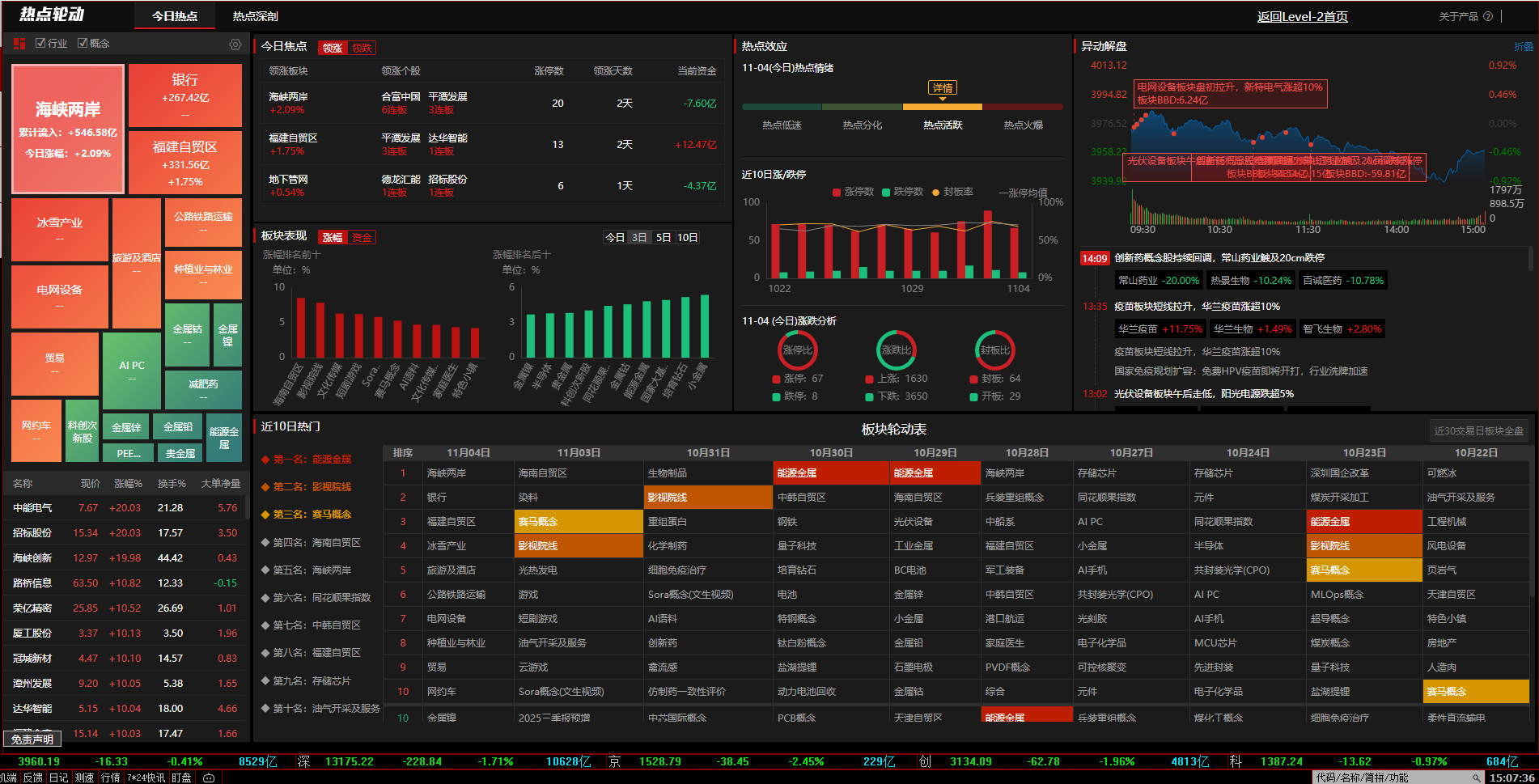Click the diamond marker beside 第一名 能源金属
The width and height of the screenshot is (1539, 784).
[x=265, y=460]
